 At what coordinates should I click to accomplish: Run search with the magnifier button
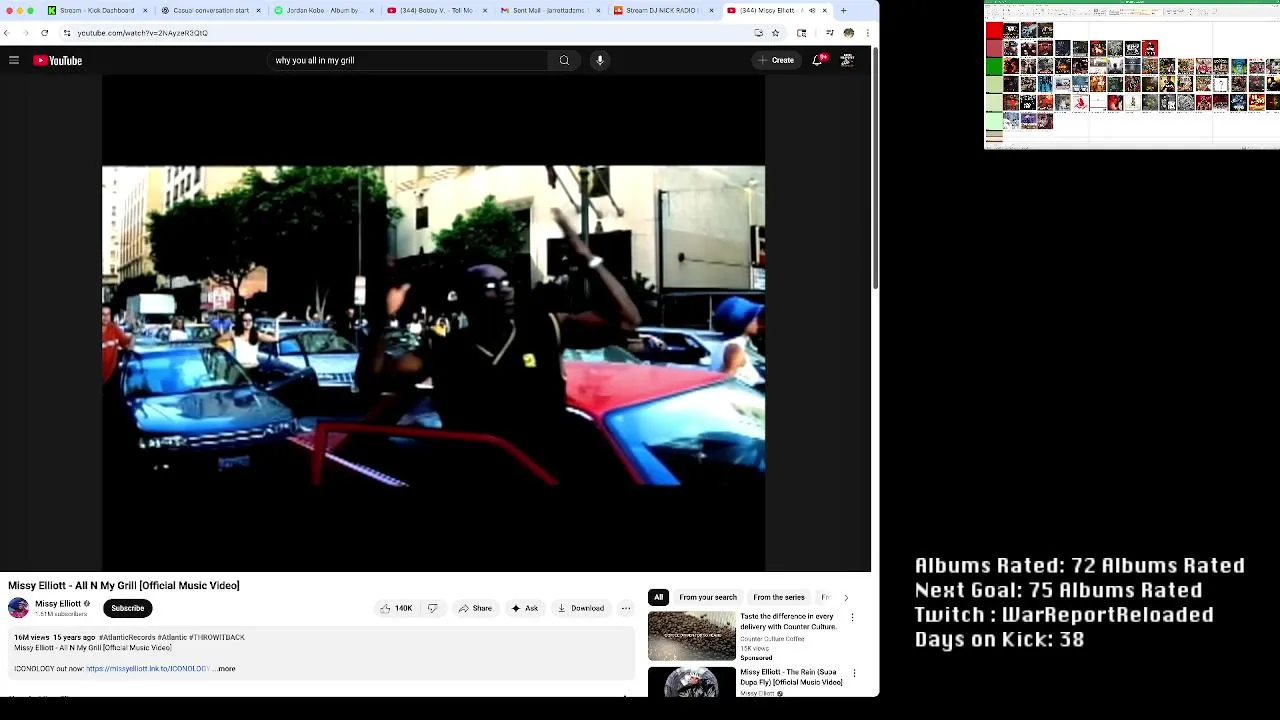[x=564, y=60]
